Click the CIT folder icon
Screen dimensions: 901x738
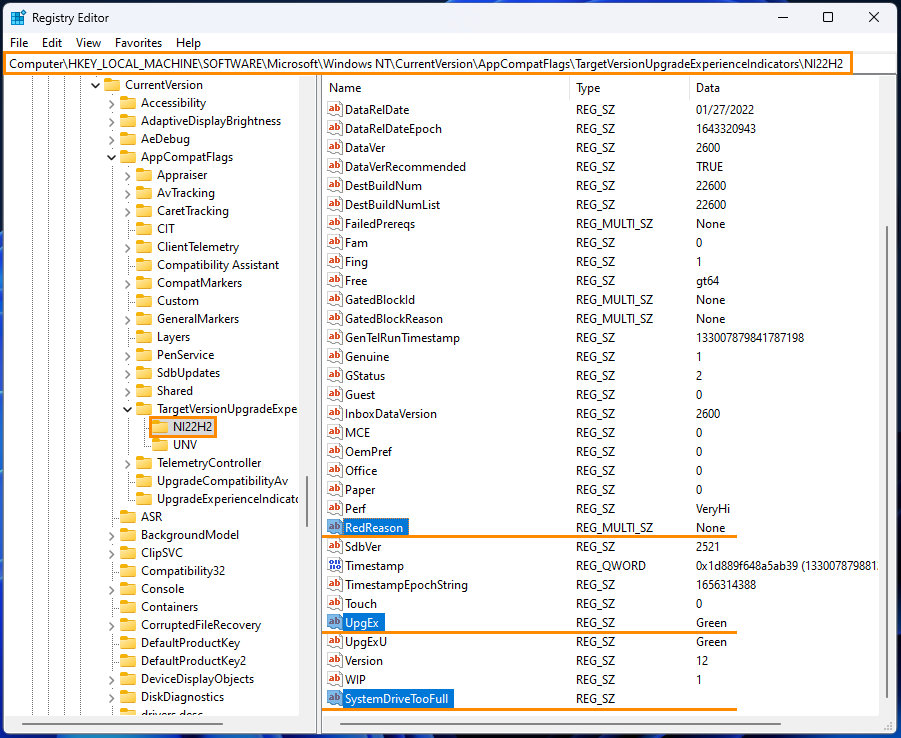[x=144, y=229]
